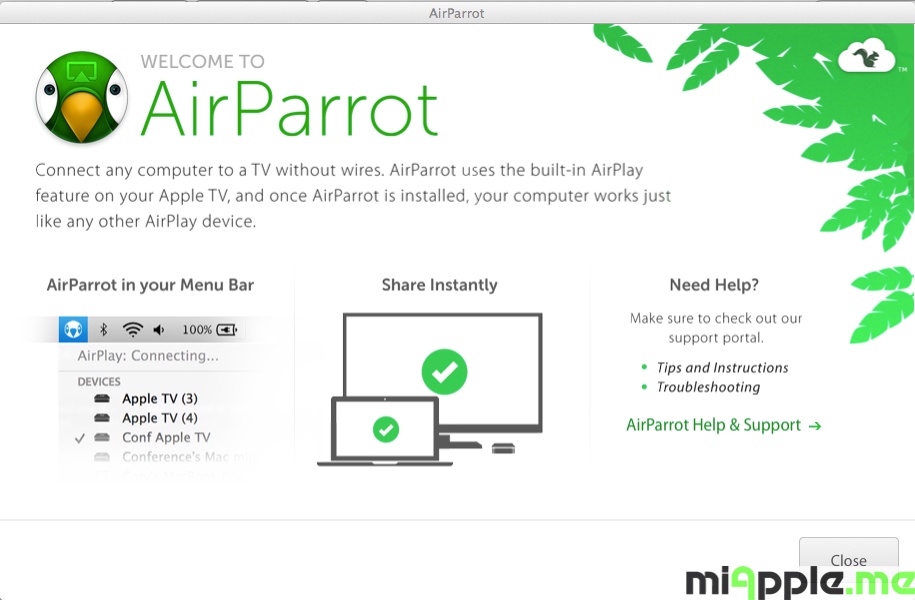The width and height of the screenshot is (915, 600).
Task: Open AirParrot Help & Support link
Action: [x=723, y=425]
